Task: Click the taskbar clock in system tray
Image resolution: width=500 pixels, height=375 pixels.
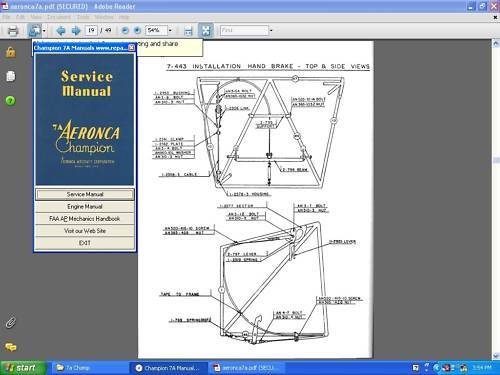Action: pos(482,368)
